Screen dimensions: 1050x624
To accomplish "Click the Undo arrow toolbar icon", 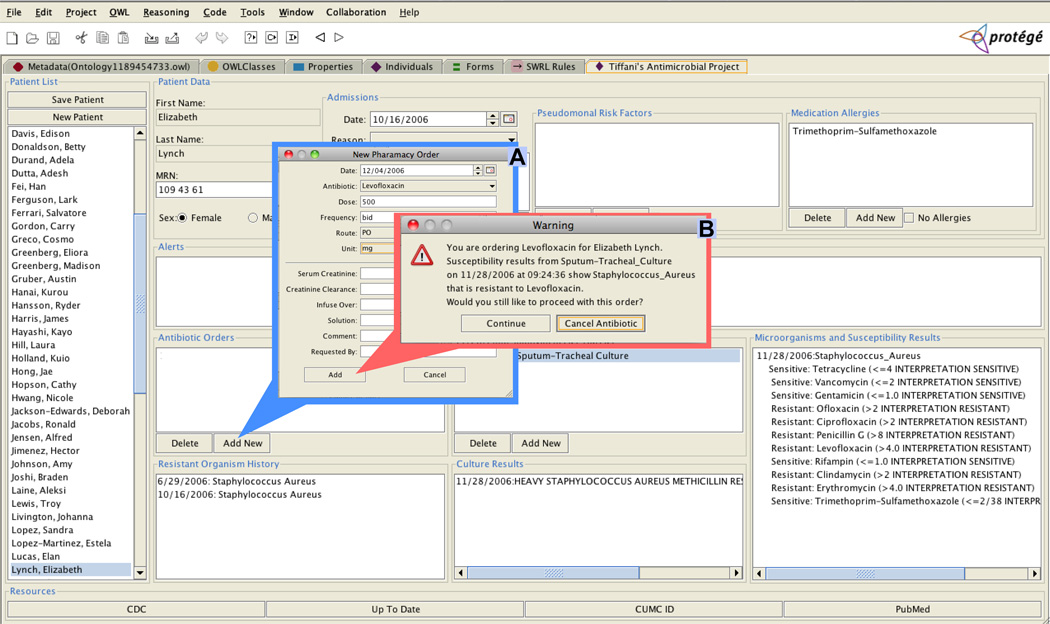I will [x=201, y=38].
